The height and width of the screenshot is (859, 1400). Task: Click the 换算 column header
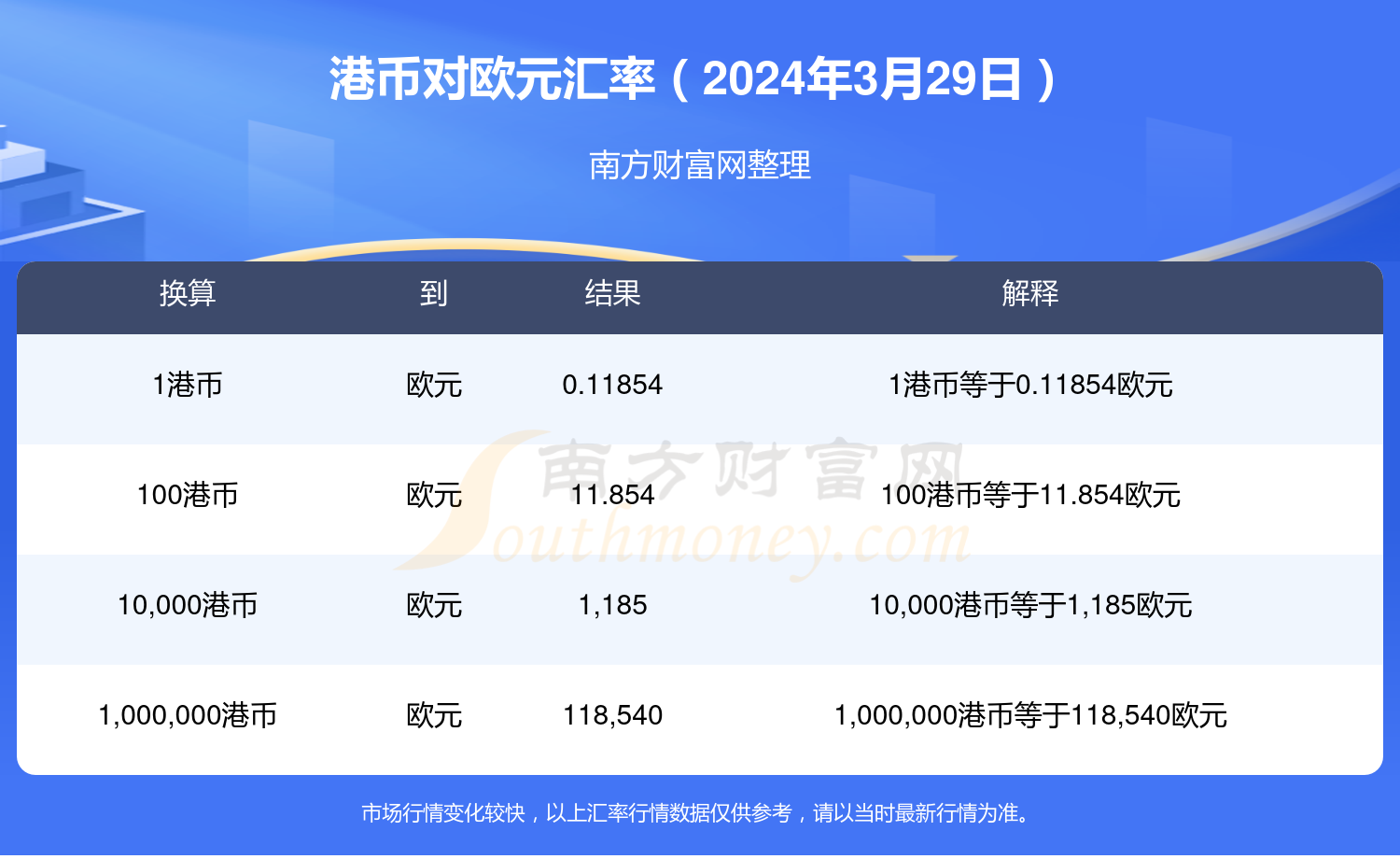(x=188, y=293)
